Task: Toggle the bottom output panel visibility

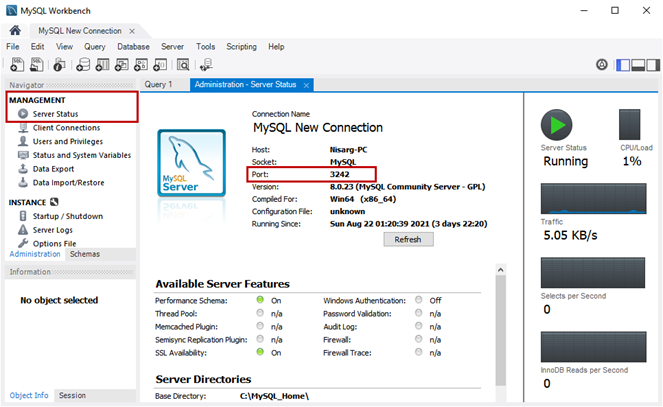Action: coord(638,65)
